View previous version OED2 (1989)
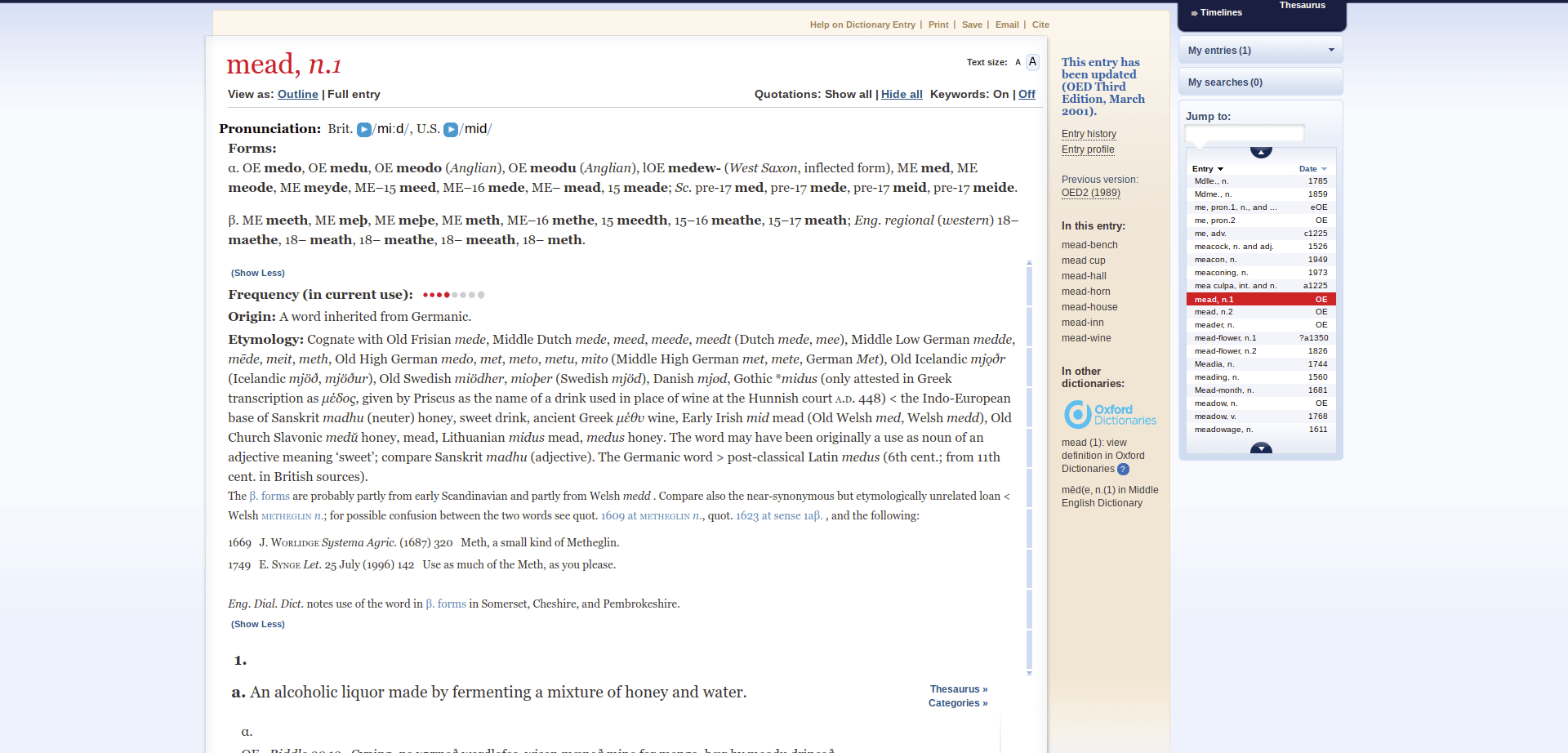This screenshot has height=753, width=1568. click(1091, 193)
